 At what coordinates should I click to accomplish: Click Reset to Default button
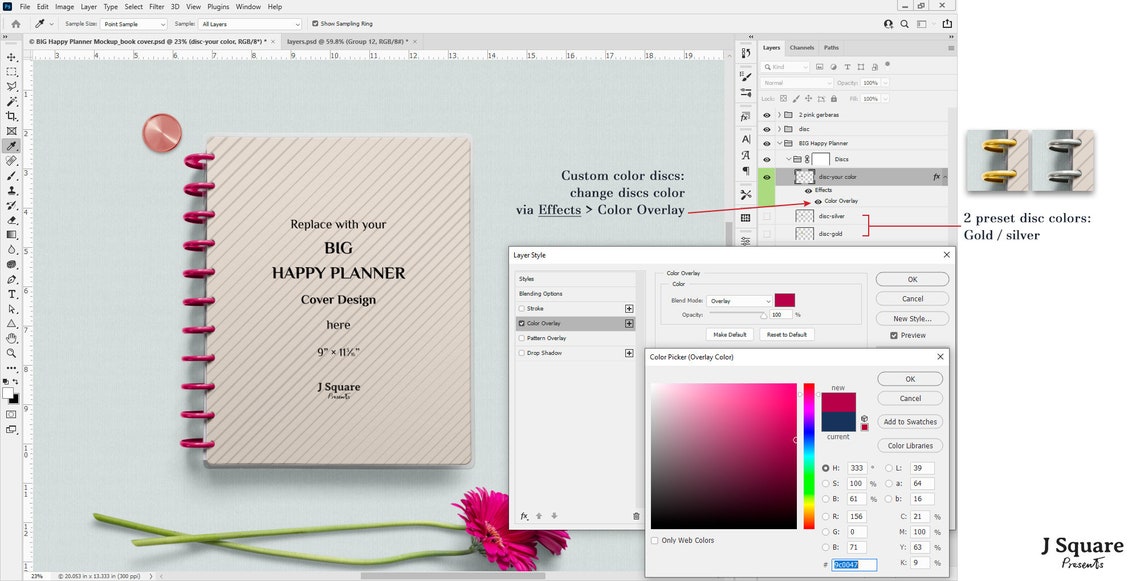point(787,335)
